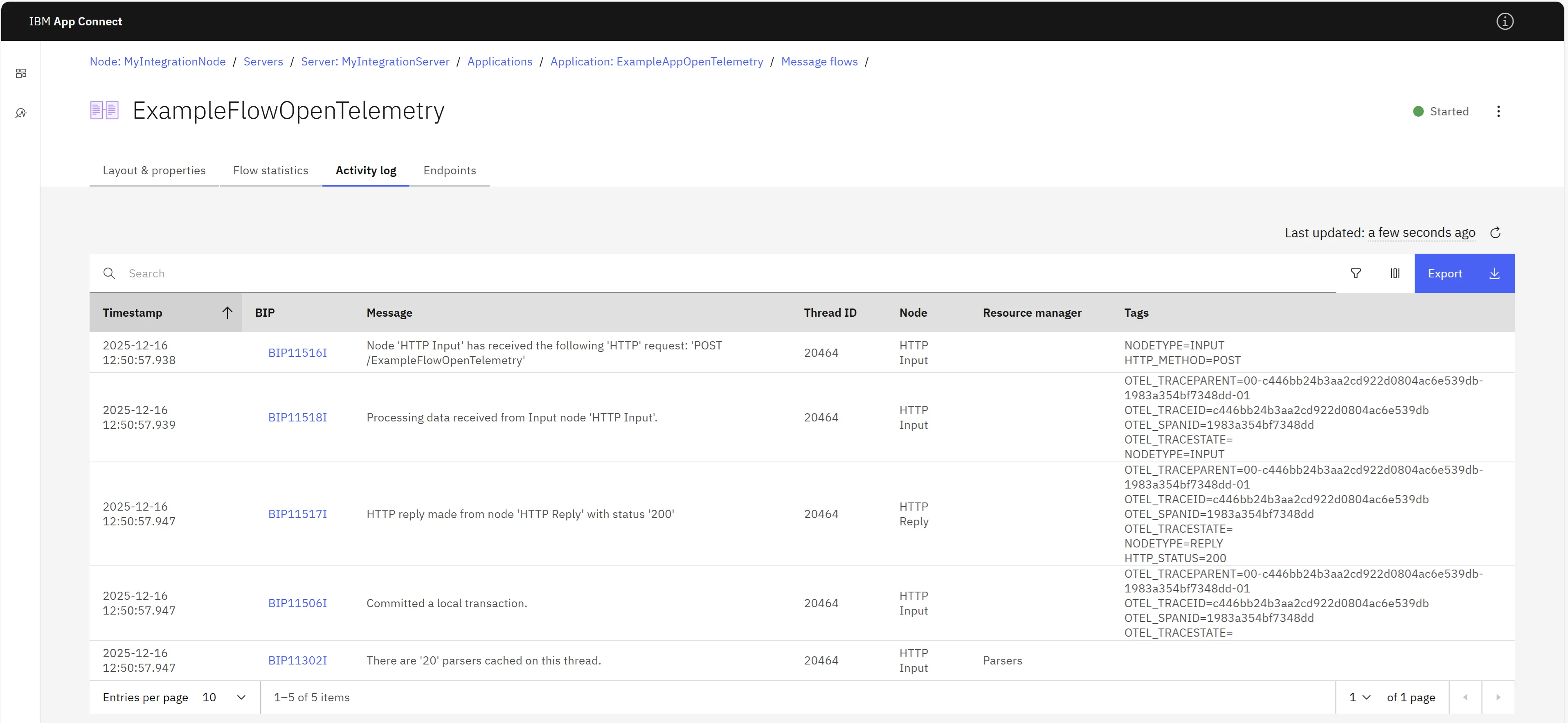Screen dimensions: 1568x723
Task: Open Applications breadcrumb link
Action: (500, 61)
